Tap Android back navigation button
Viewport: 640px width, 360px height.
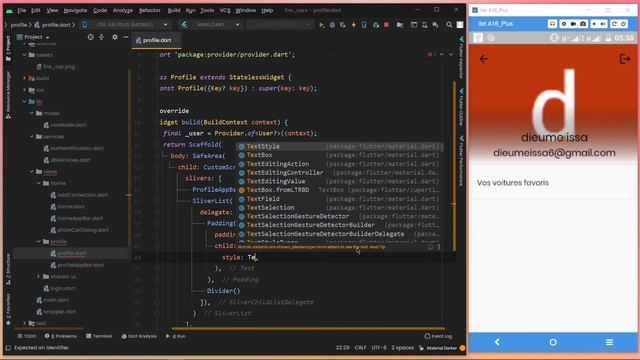(497, 342)
